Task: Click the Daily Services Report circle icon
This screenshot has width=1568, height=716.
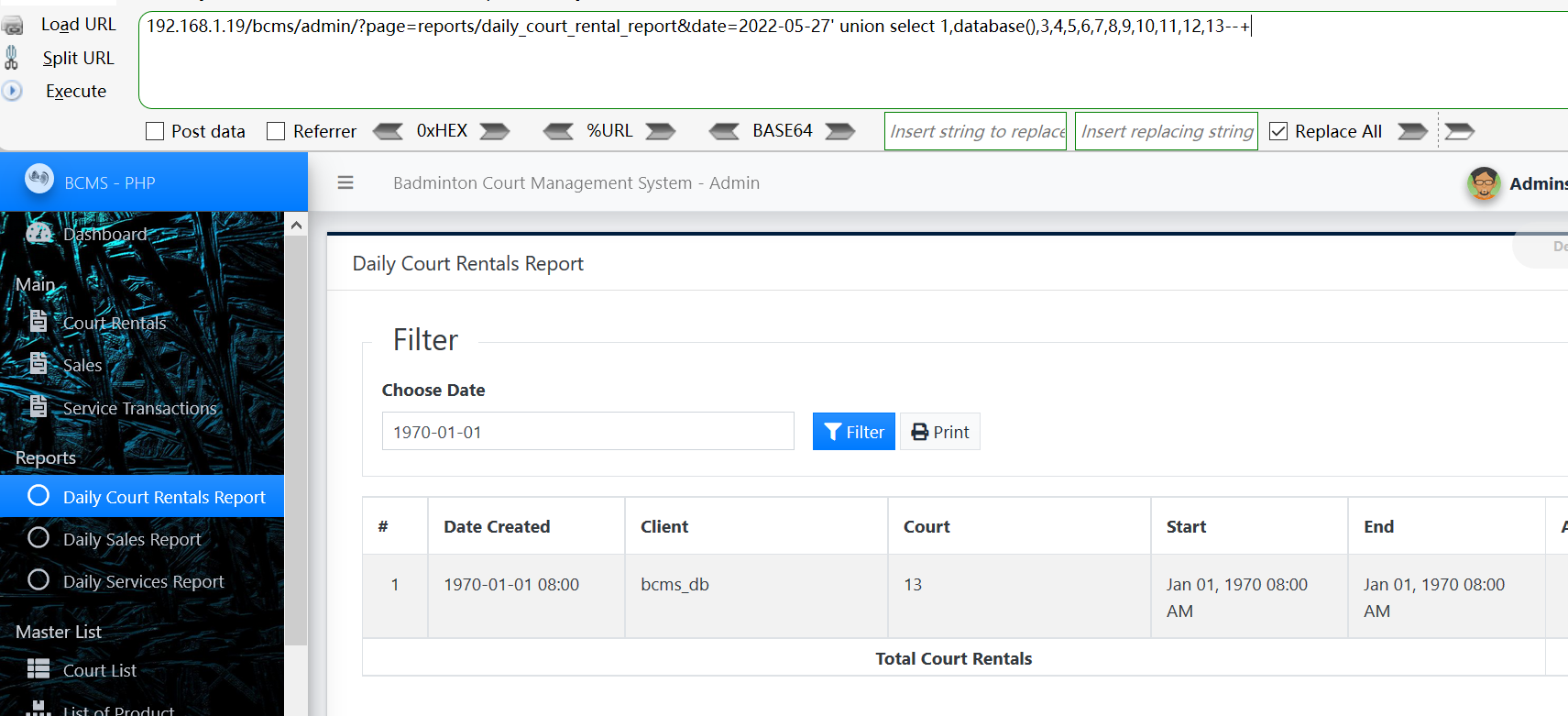Action: click(x=38, y=580)
